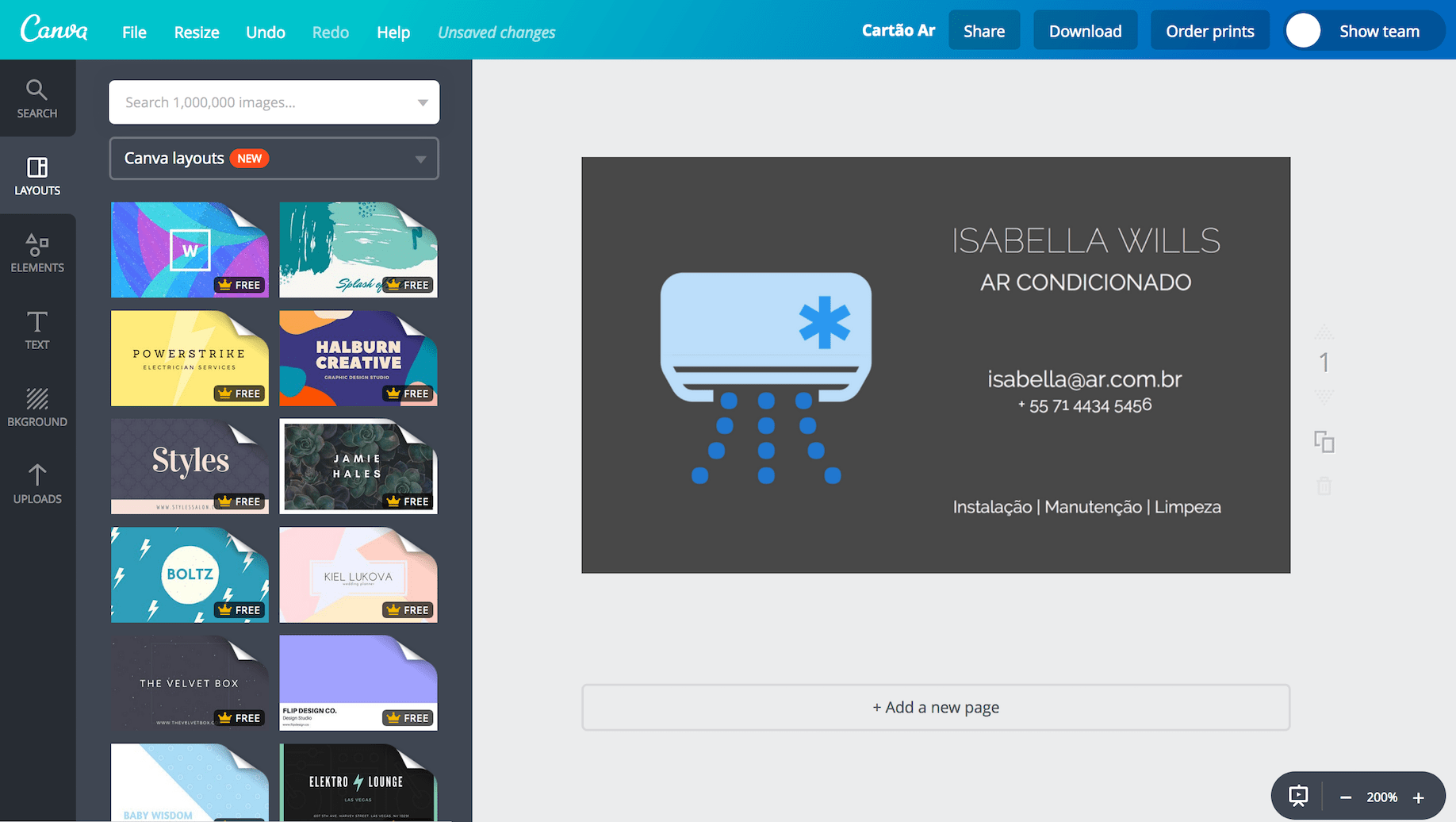
Task: Choose the Splash teal layout thumbnail
Action: coord(358,250)
